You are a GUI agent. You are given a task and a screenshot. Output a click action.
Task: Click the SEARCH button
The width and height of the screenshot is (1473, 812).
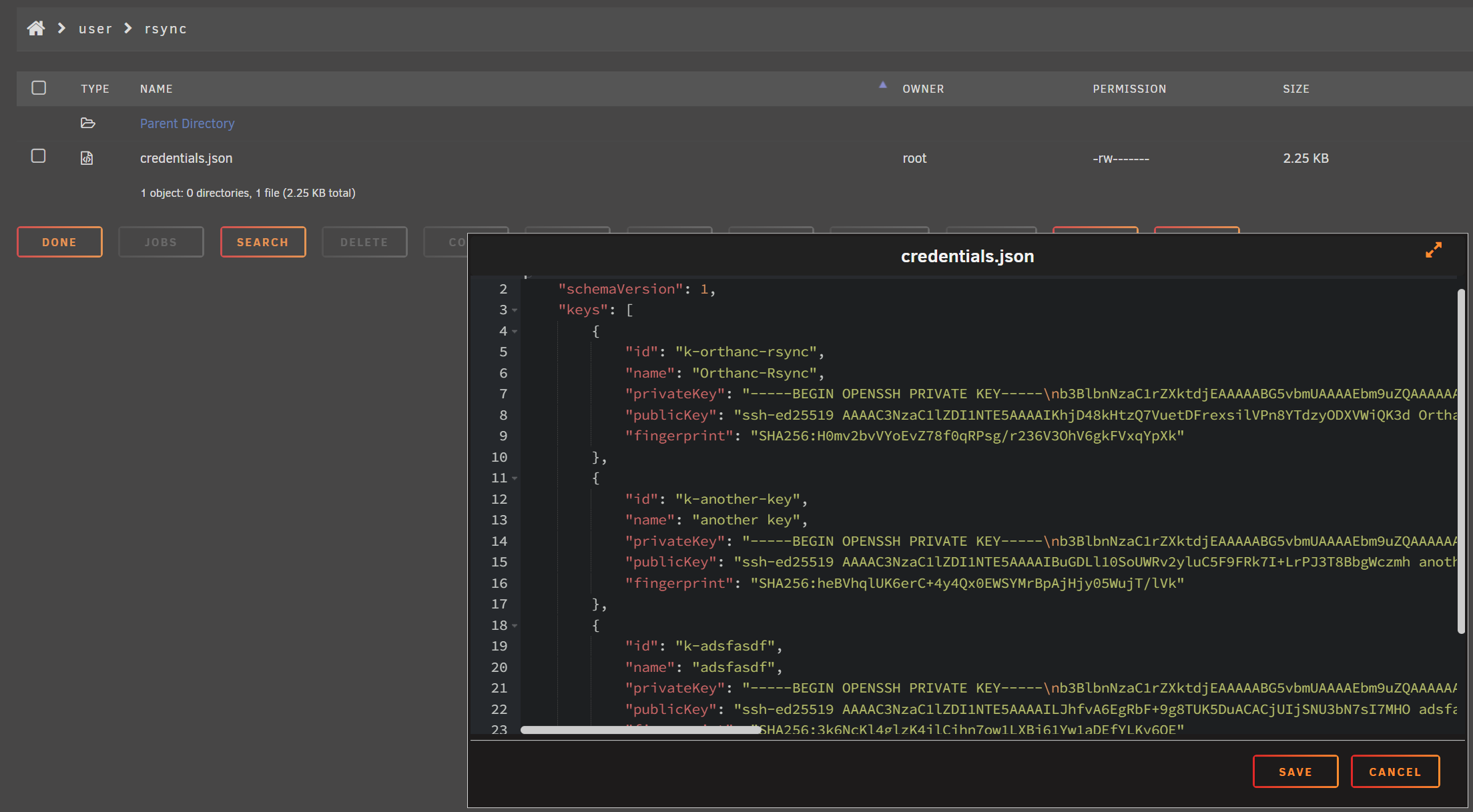(x=263, y=242)
